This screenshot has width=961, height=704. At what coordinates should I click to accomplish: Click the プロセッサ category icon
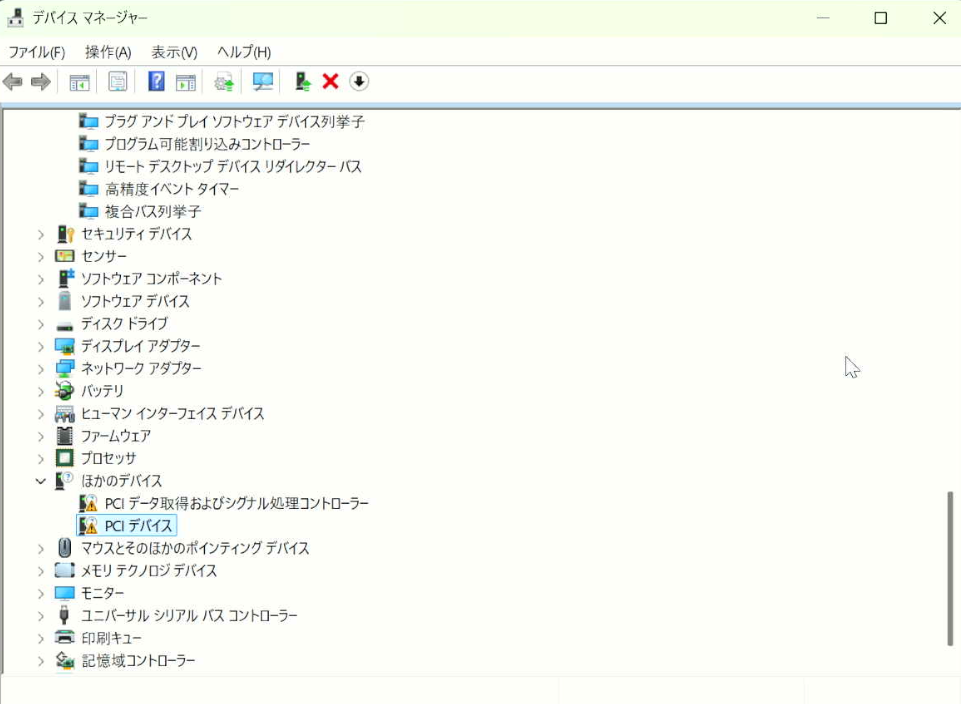pyautogui.click(x=64, y=458)
